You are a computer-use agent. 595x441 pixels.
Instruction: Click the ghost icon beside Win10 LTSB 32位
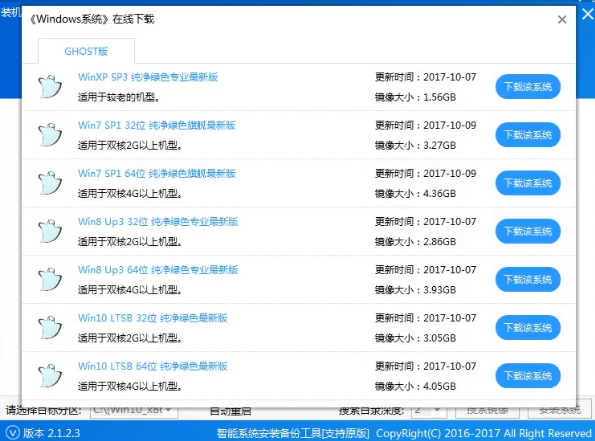pos(50,328)
